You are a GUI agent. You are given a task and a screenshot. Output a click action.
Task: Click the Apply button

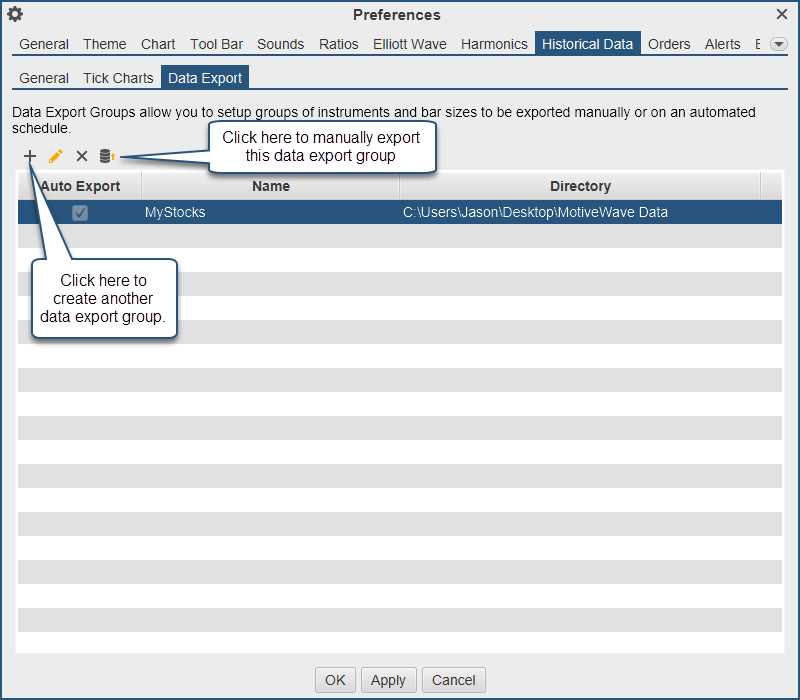coord(388,680)
